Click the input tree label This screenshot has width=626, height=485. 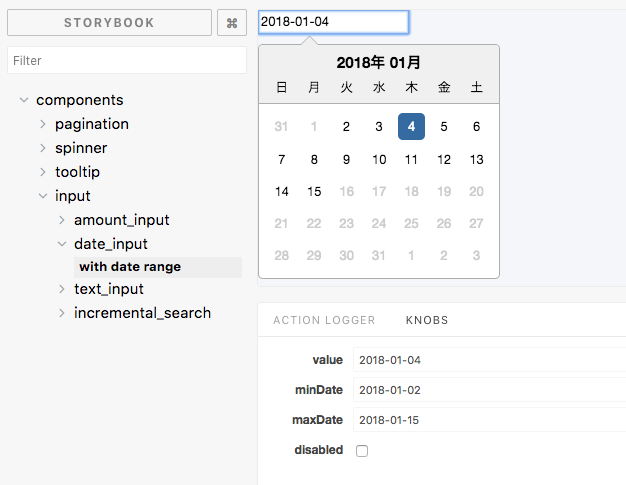pos(73,196)
